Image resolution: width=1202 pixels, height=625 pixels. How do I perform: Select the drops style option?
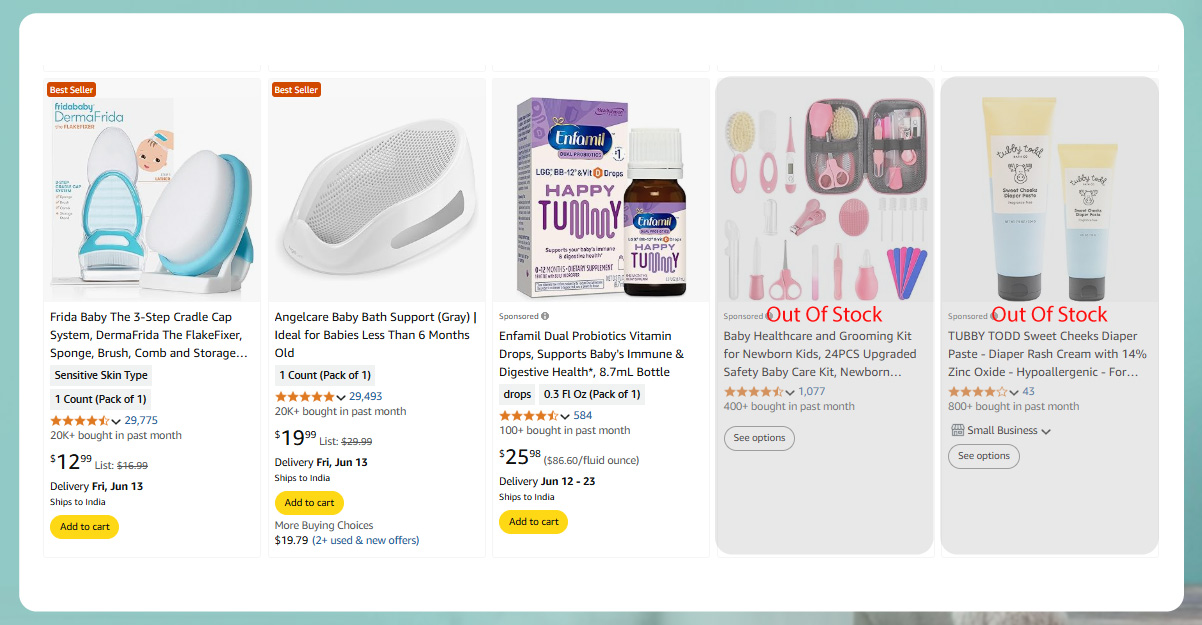517,394
